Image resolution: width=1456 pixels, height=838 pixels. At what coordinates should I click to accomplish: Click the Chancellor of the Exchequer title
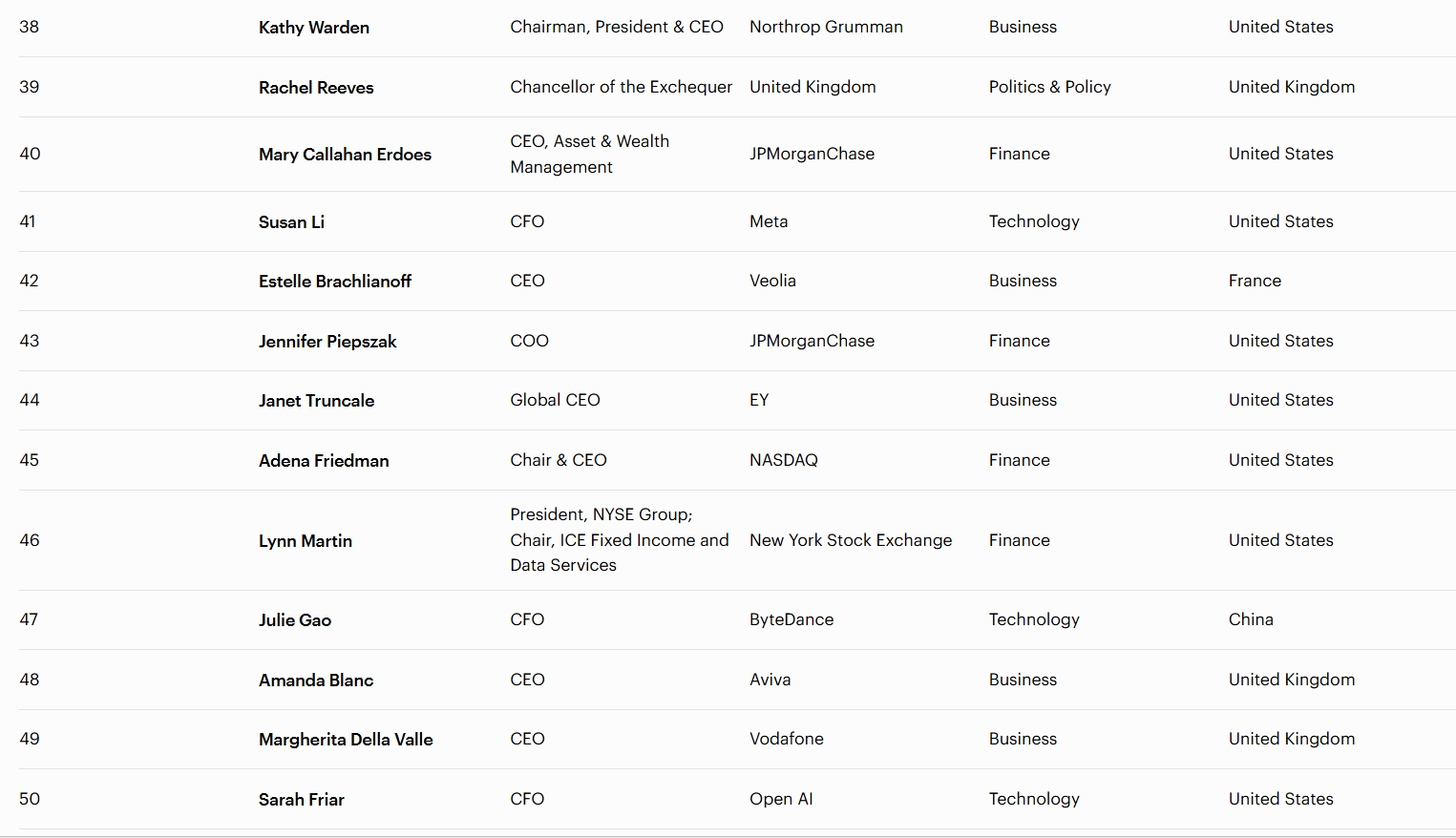coord(621,87)
